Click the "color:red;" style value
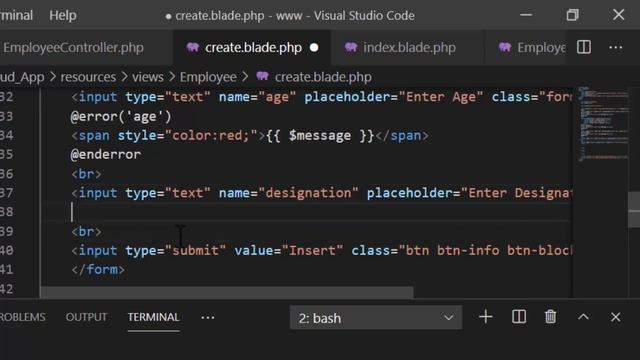640x360 pixels. [x=211, y=136]
